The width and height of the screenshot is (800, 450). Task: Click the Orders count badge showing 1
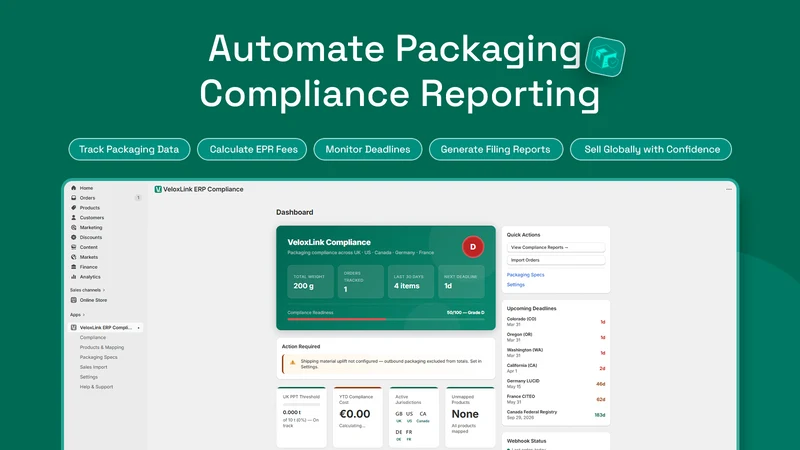click(138, 198)
